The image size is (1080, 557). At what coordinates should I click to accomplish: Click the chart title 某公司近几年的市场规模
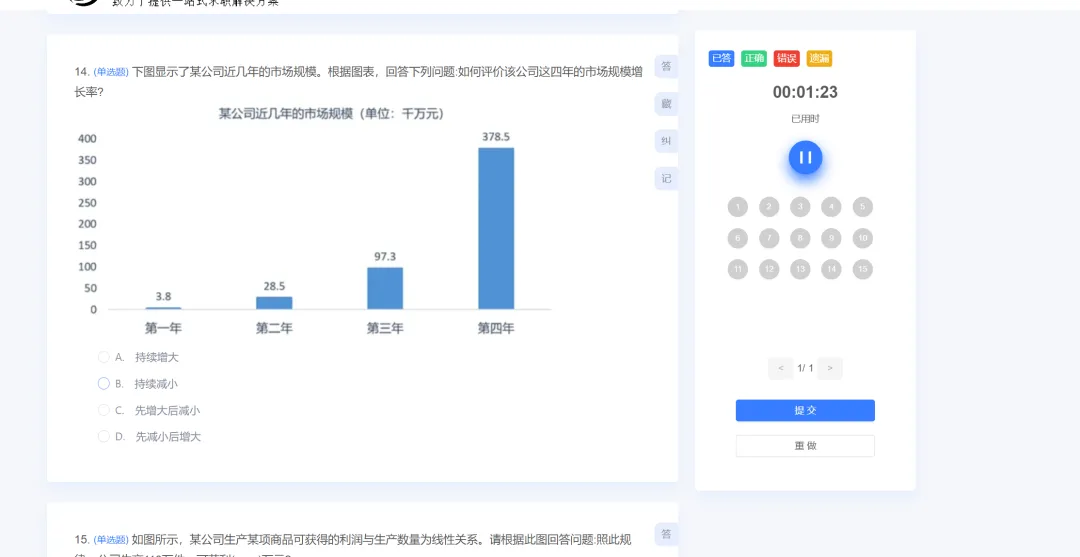point(332,114)
